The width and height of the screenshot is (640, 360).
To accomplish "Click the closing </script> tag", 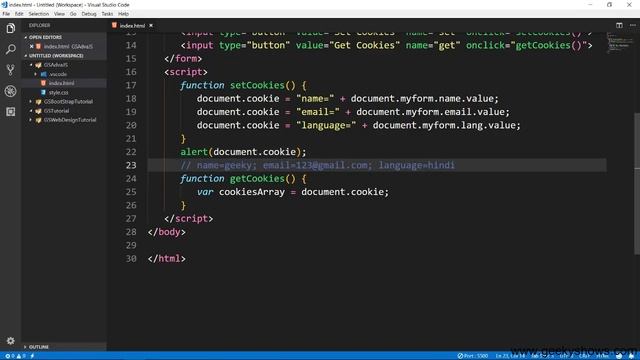I will click(x=189, y=219).
